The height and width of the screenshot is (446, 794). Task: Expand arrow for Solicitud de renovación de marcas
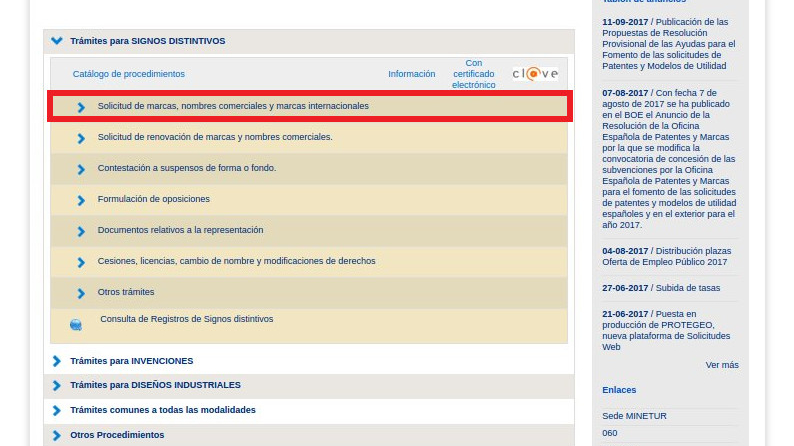(x=81, y=138)
